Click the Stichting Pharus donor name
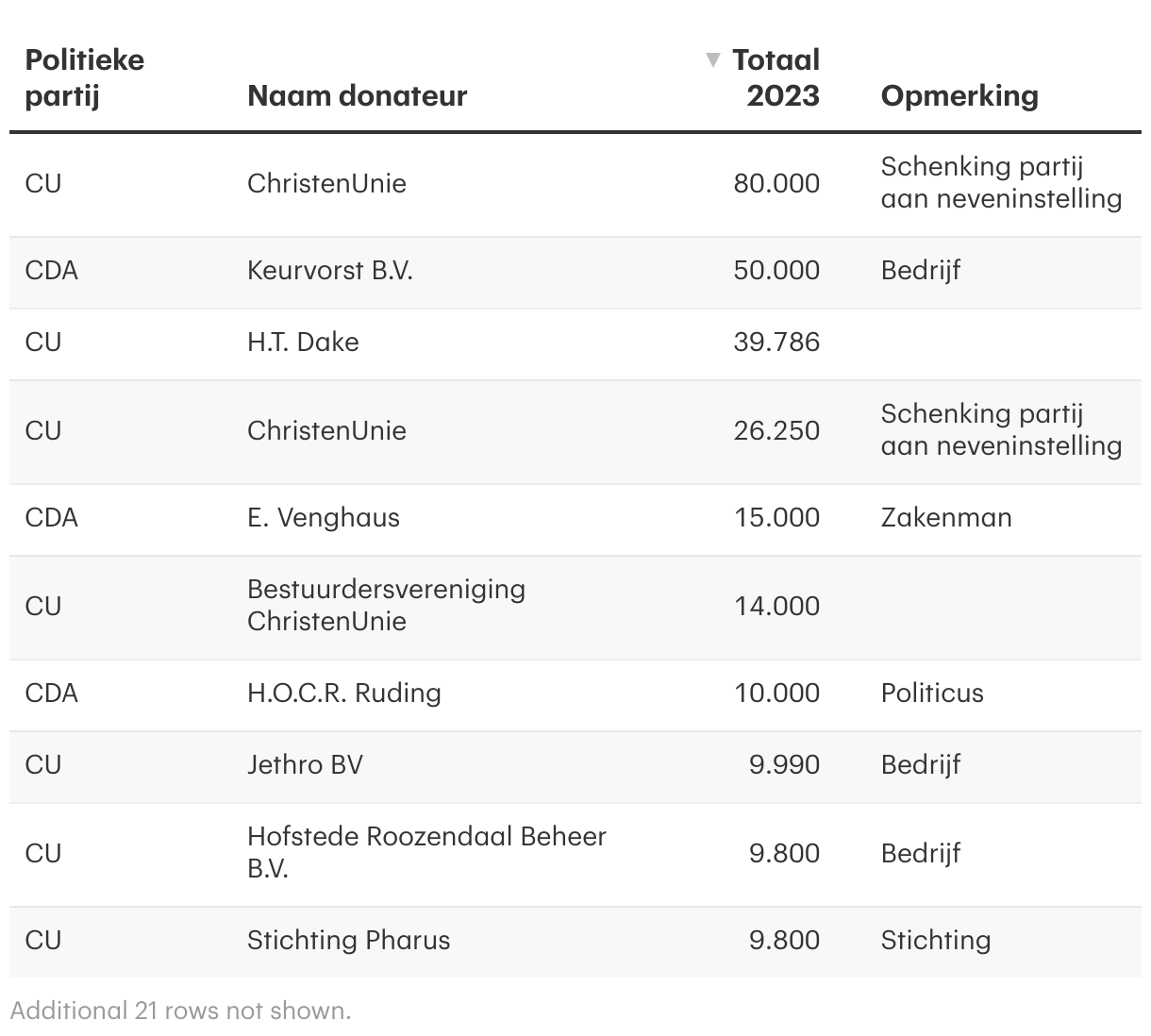1151x1036 pixels. coord(348,940)
